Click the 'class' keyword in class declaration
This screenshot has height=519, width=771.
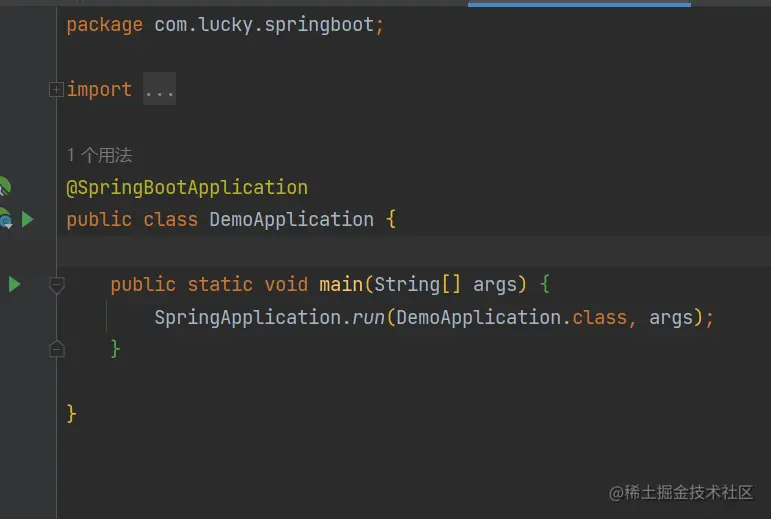171,219
